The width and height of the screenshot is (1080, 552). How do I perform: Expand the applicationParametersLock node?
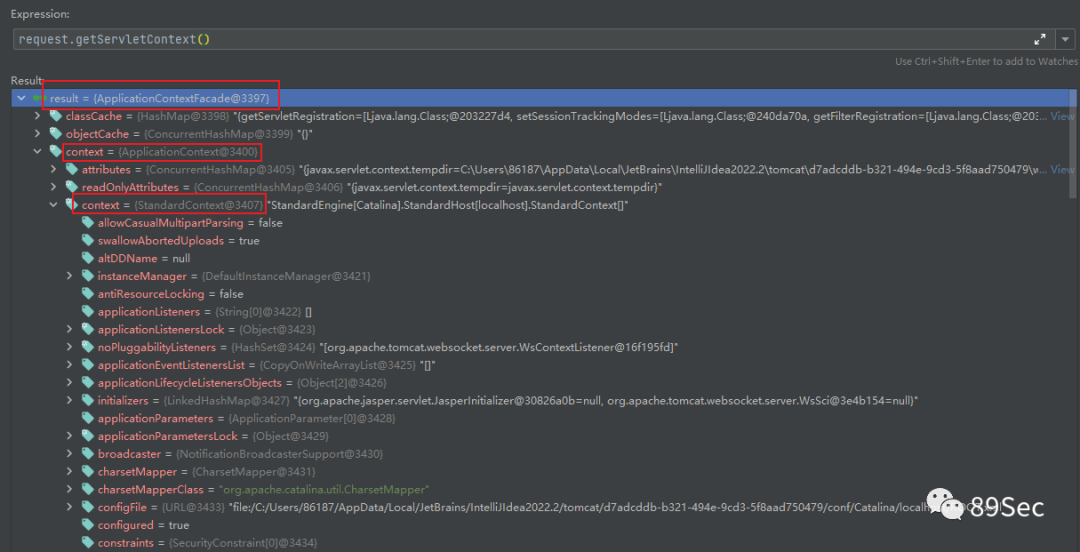(x=70, y=436)
